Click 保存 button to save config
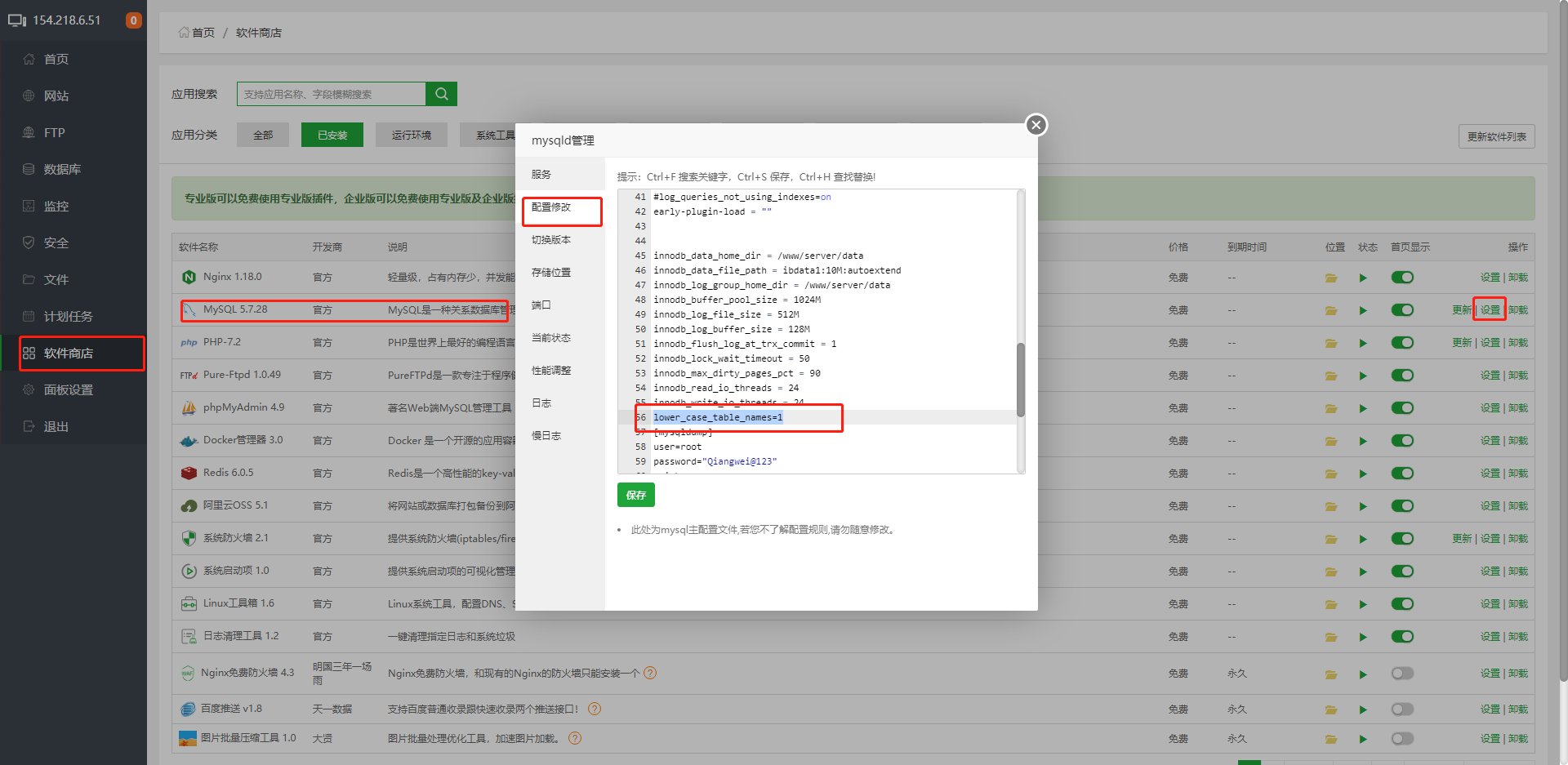1568x765 pixels. pos(636,495)
